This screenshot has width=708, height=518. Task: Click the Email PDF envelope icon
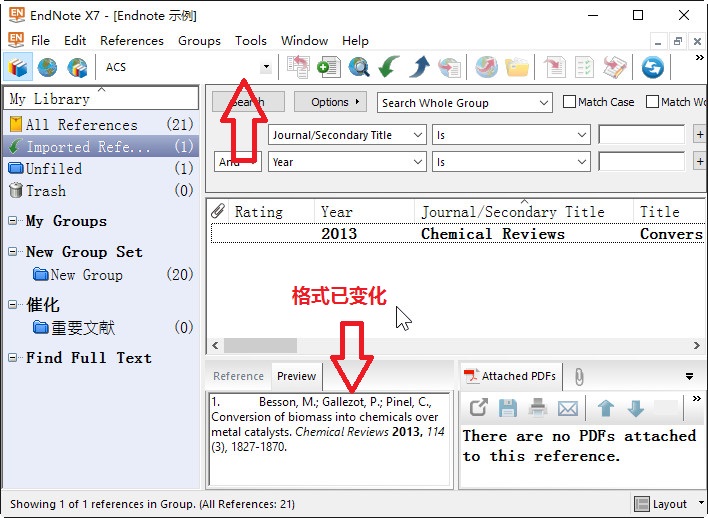(568, 409)
